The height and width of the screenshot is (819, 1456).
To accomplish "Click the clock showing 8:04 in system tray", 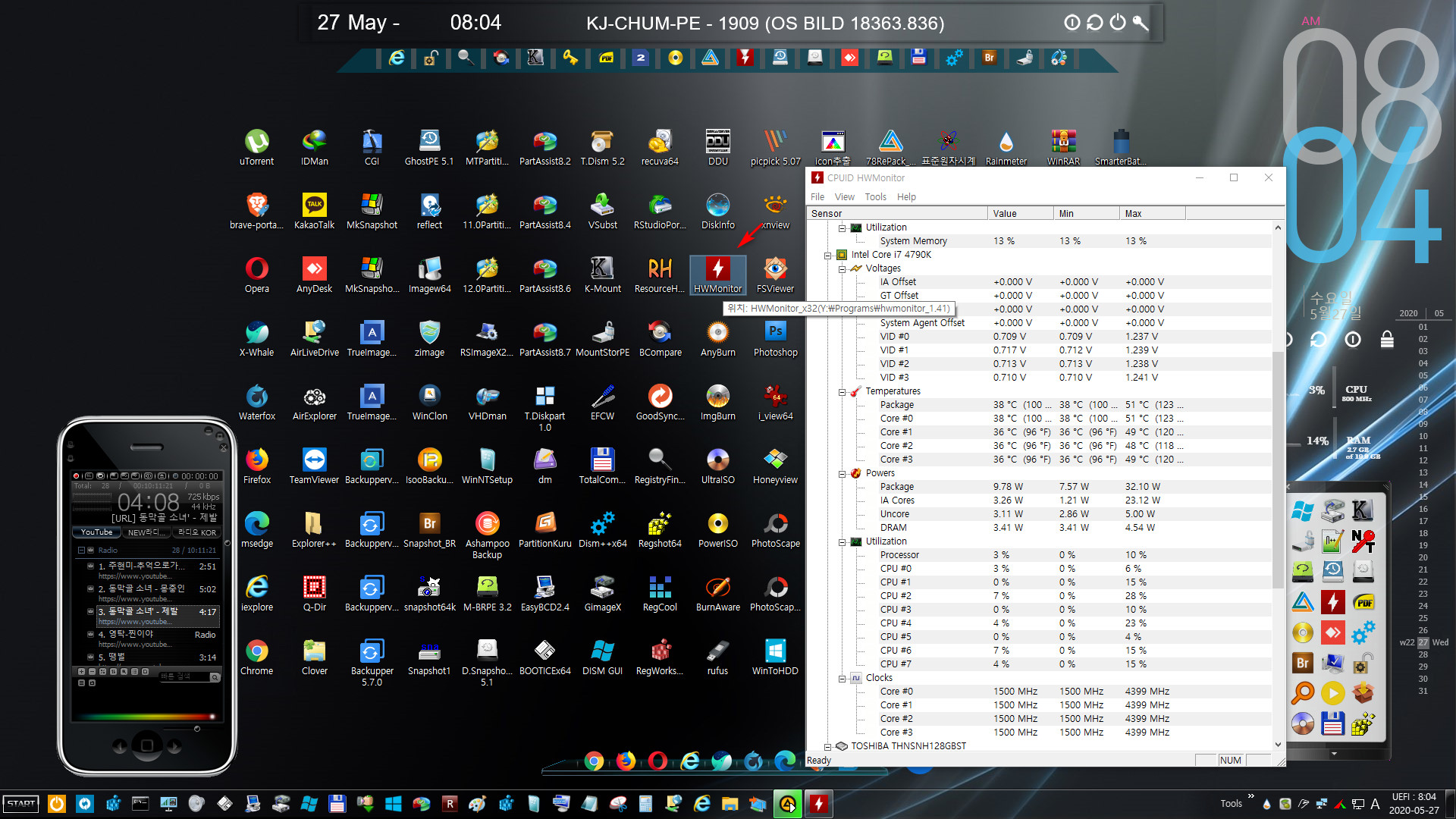I will pos(1414,797).
